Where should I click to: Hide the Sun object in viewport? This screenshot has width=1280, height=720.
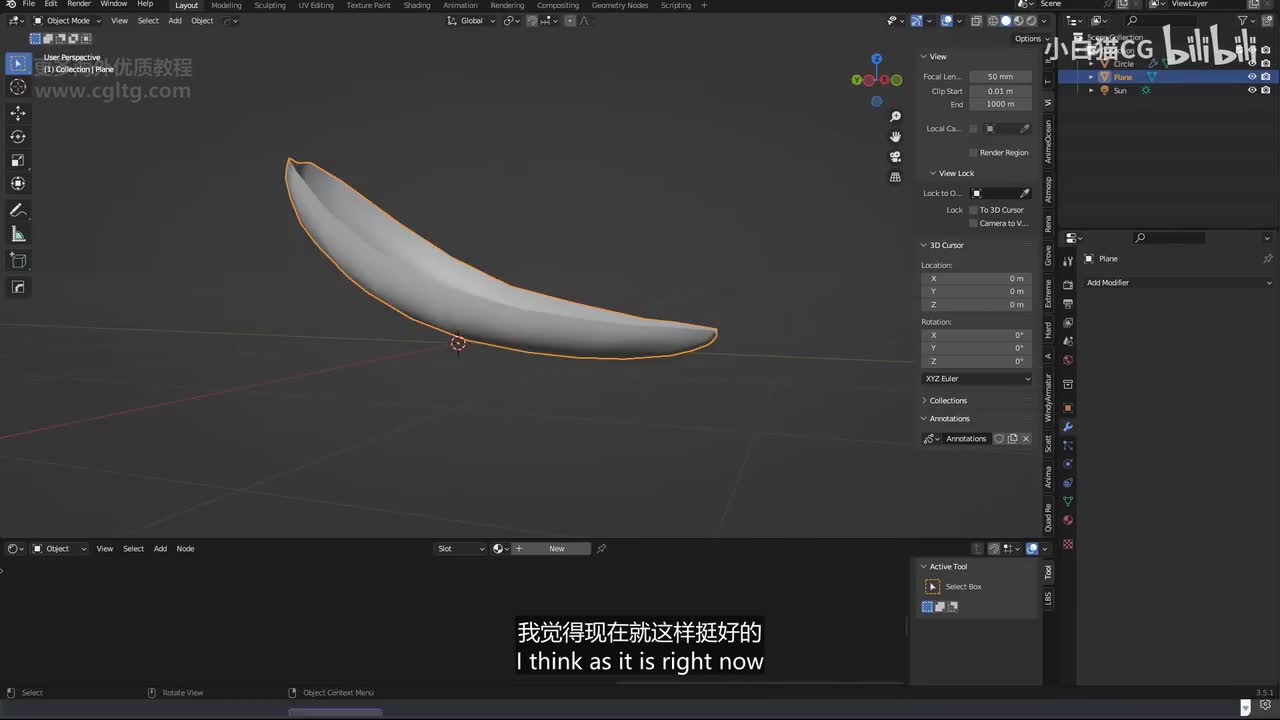click(x=1251, y=90)
